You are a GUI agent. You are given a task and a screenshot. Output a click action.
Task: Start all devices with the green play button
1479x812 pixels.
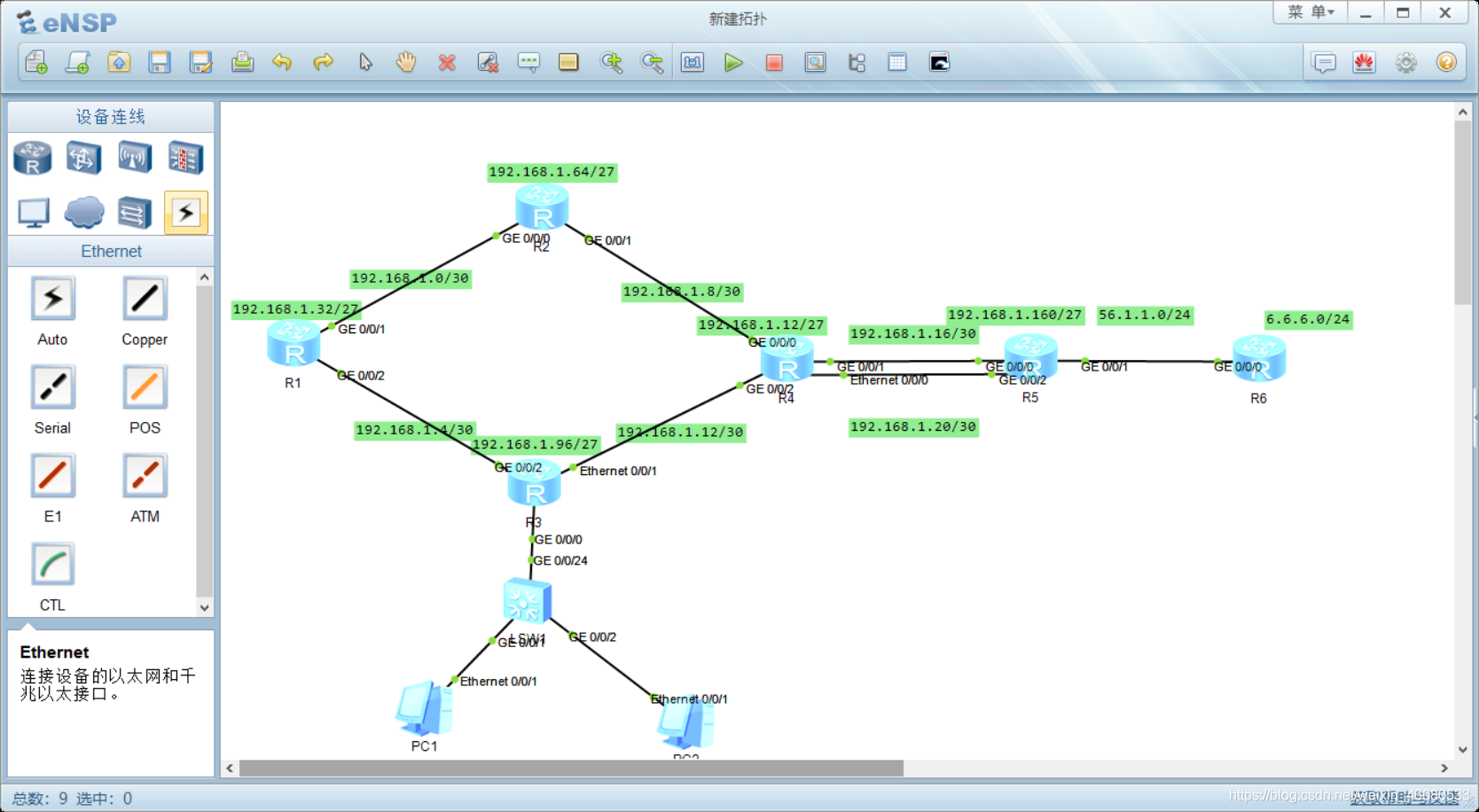pyautogui.click(x=733, y=62)
